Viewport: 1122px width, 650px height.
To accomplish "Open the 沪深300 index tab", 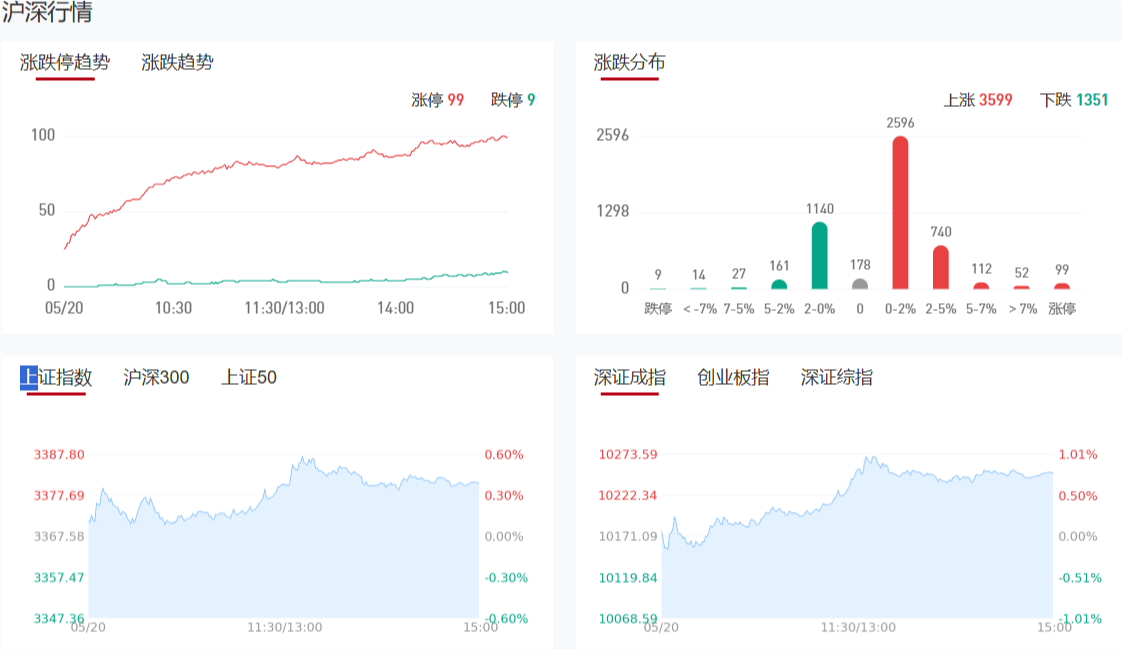I will 156,377.
